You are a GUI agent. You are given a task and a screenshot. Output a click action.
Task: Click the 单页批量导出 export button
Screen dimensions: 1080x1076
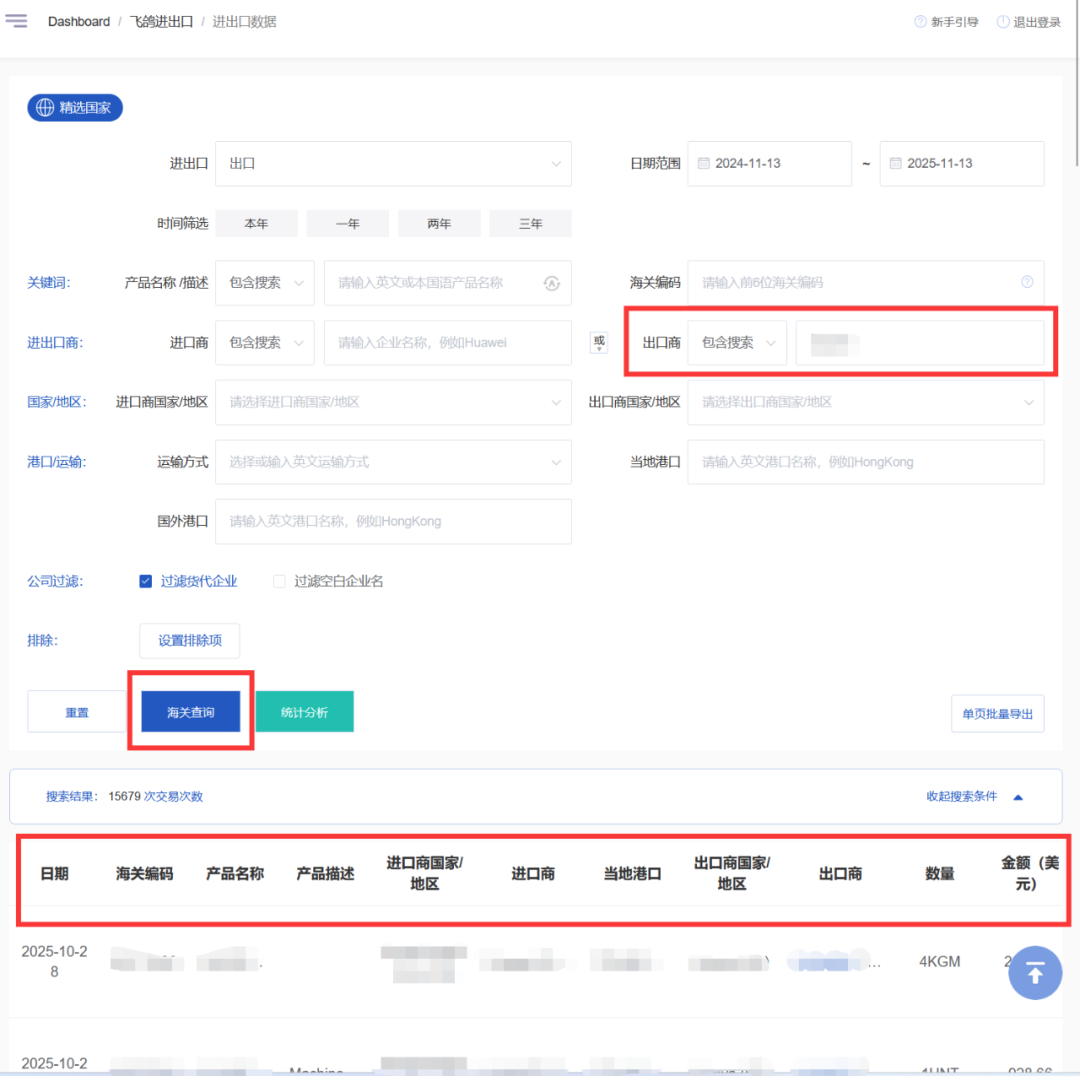997,714
